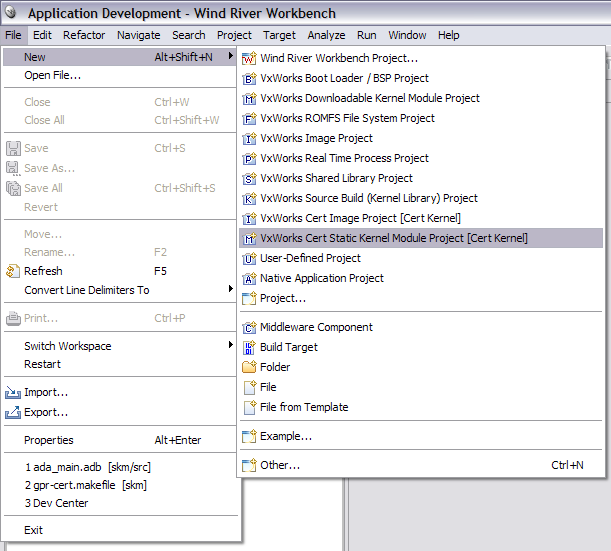Click the new File icon

249,387
